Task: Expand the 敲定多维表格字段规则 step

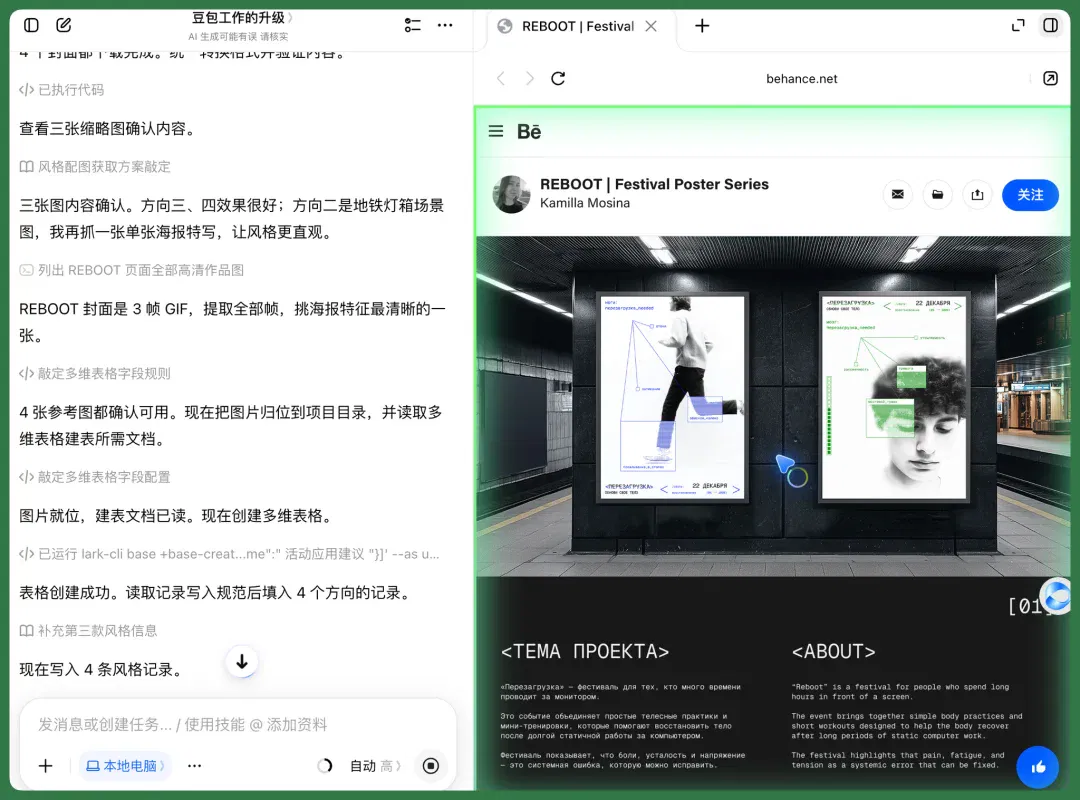Action: pos(95,373)
